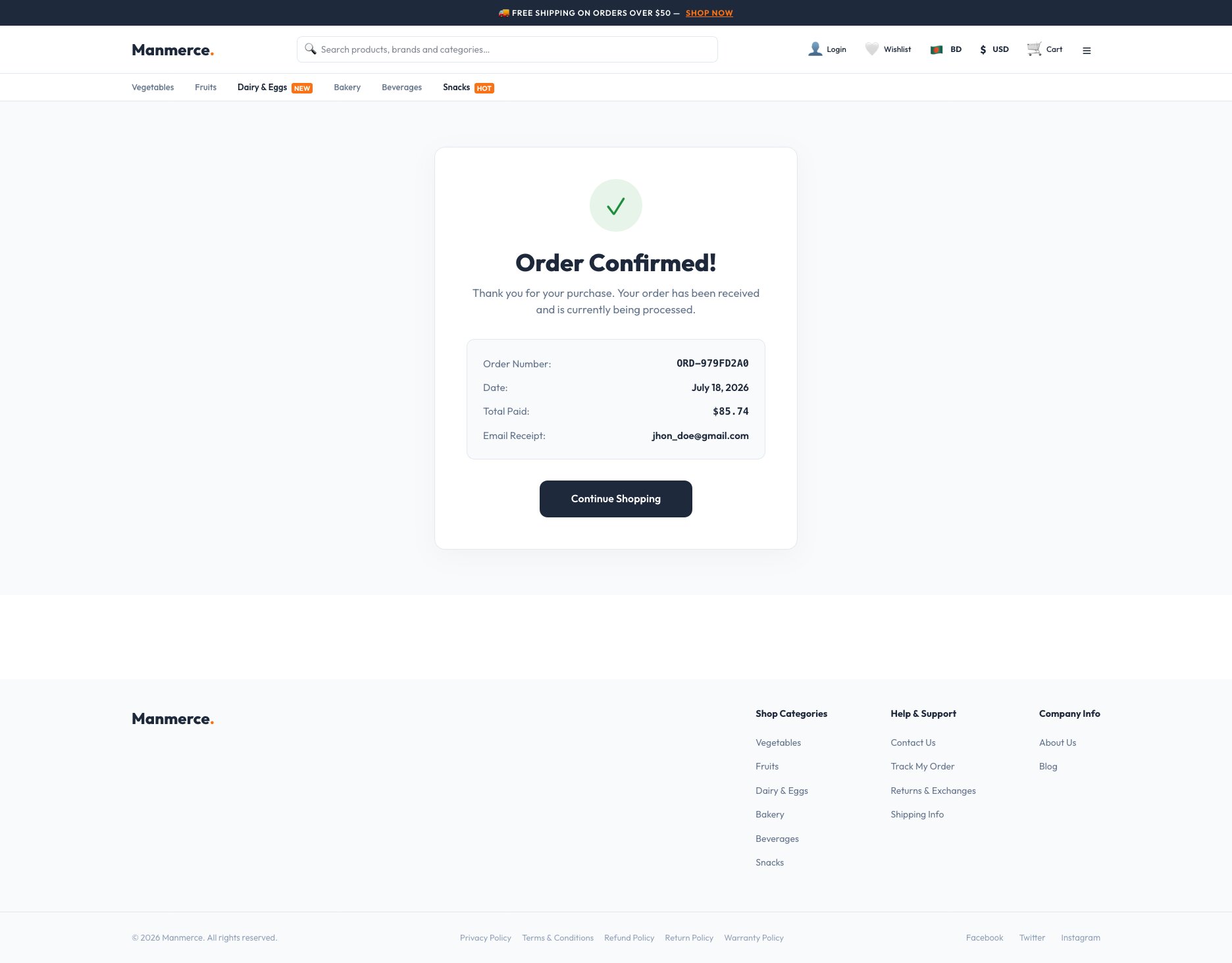Open Shipping Info link
This screenshot has height=963, width=1232.
[x=917, y=814]
